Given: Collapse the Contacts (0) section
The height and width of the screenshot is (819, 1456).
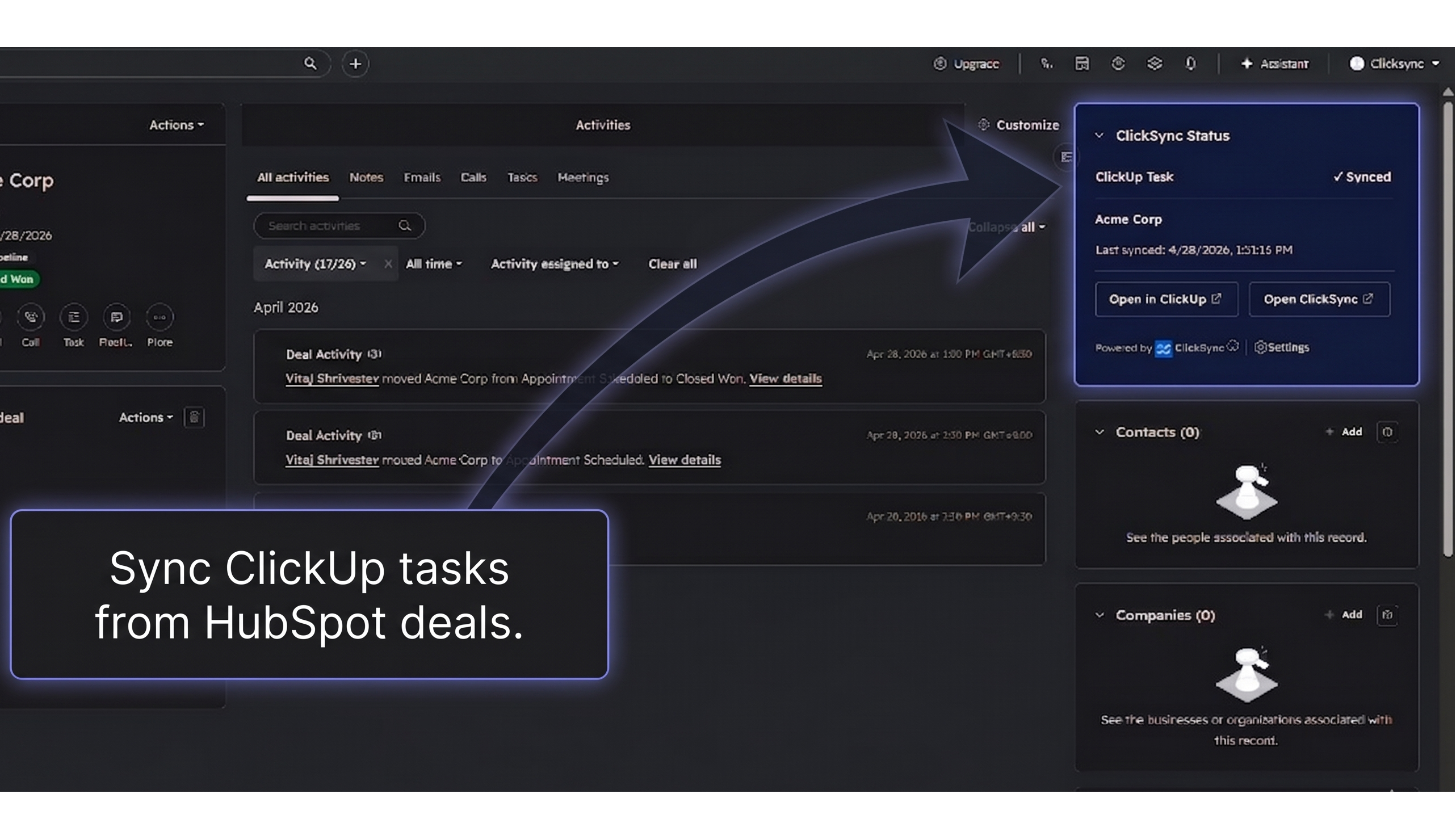Looking at the screenshot, I should click(x=1099, y=432).
